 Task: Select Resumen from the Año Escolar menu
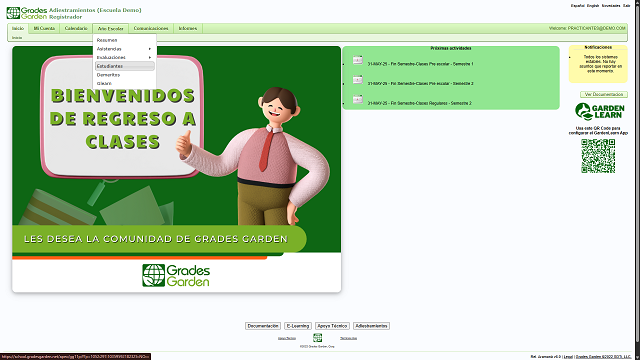(x=124, y=40)
